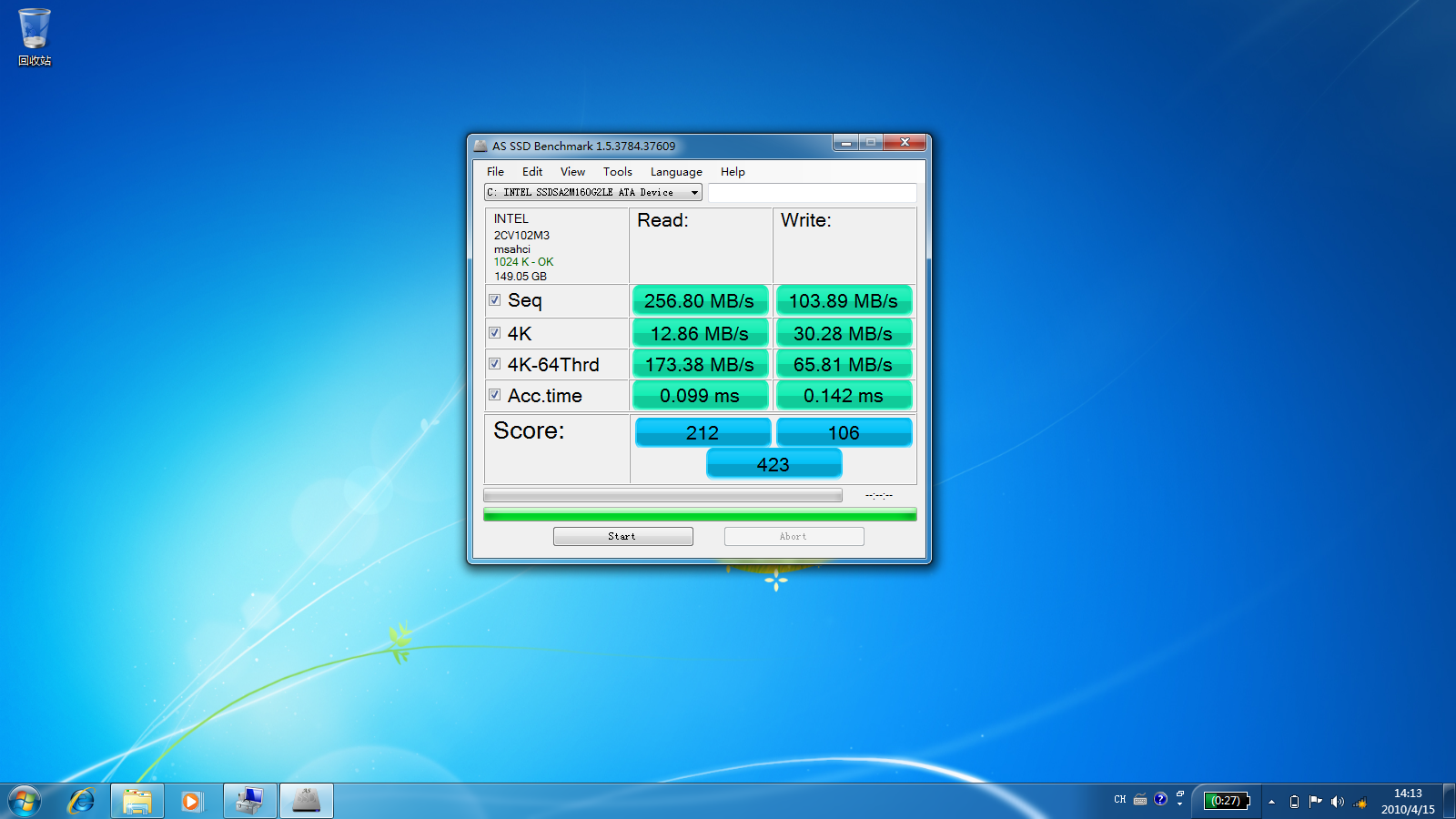Minimize the AS SSD Benchmark window
Viewport: 1456px width, 819px height.
pyautogui.click(x=846, y=142)
